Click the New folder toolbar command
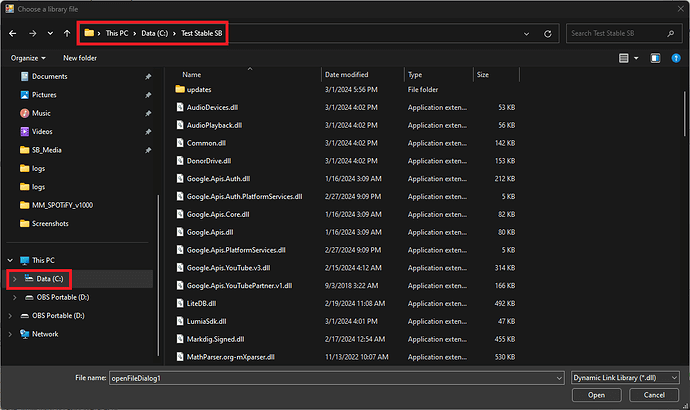Image resolution: width=690 pixels, height=410 pixels. tap(80, 58)
